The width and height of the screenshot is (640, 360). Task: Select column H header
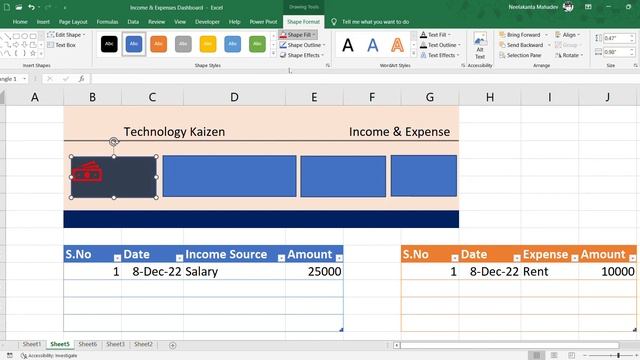[x=490, y=97]
